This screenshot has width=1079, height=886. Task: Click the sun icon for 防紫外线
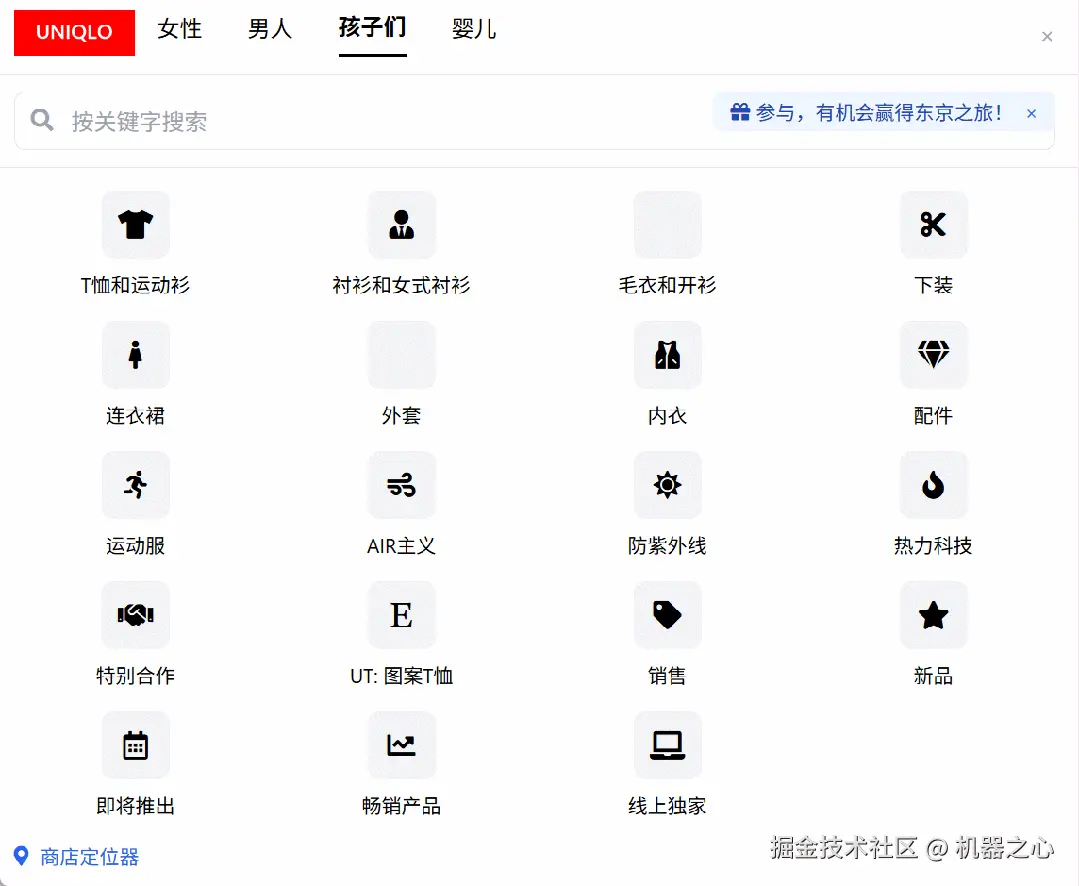coord(667,485)
